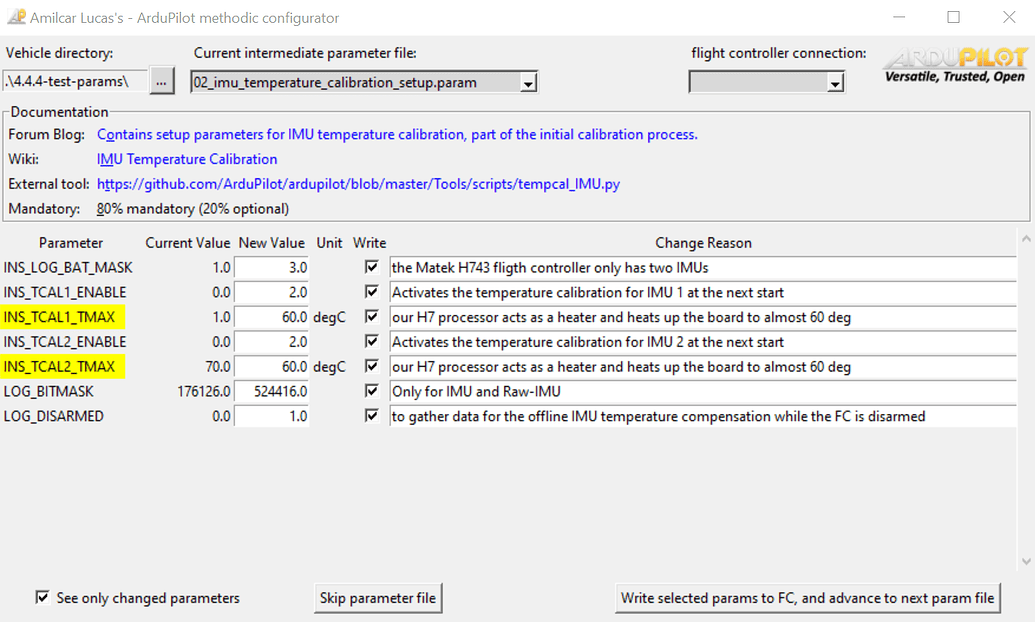Viewport: 1035px width, 622px height.
Task: Click the configurator application icon in title bar
Action: (x=17, y=17)
